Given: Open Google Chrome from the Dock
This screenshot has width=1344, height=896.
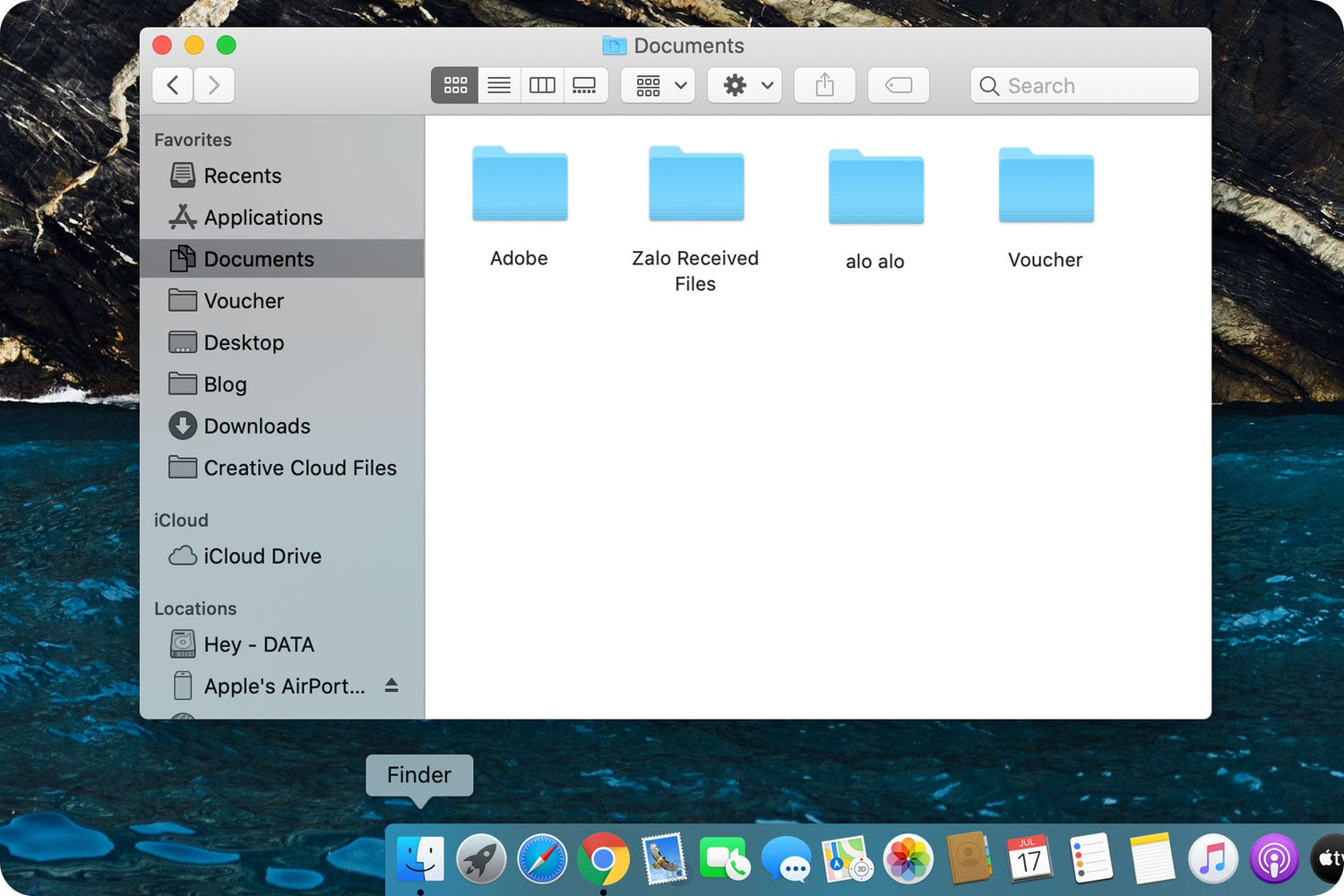Looking at the screenshot, I should [x=602, y=858].
